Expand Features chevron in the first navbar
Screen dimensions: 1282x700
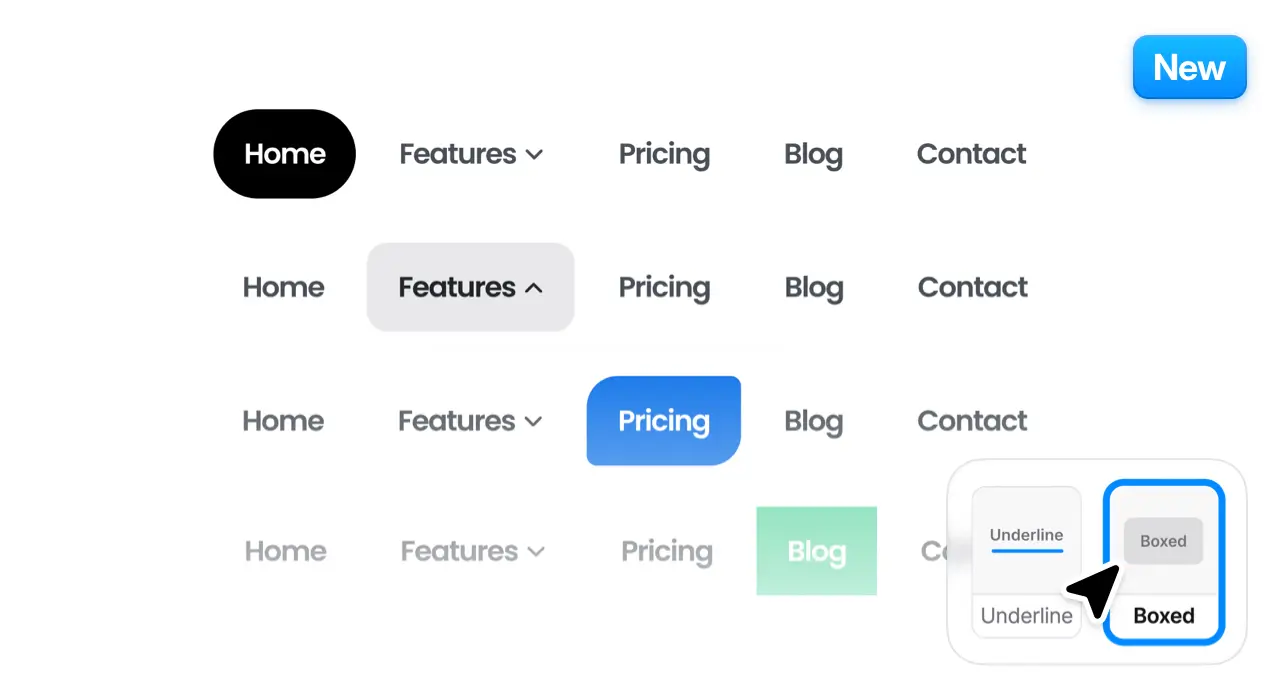(x=534, y=155)
